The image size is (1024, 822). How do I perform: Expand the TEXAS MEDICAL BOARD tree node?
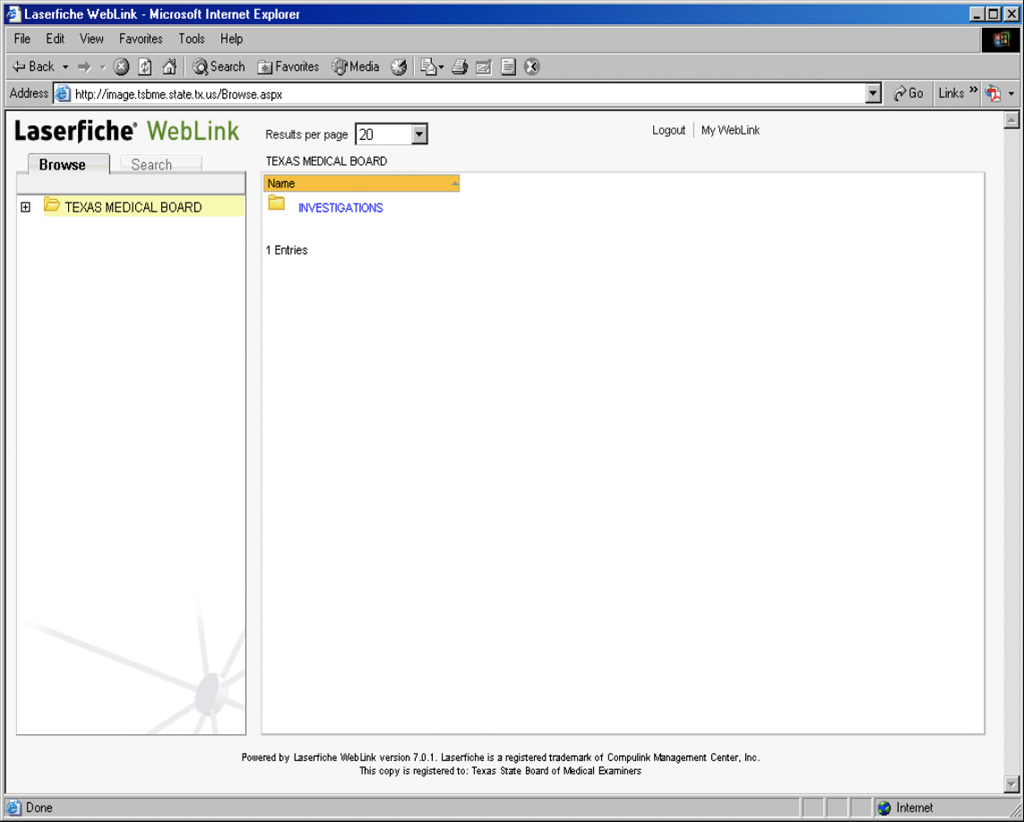point(26,207)
